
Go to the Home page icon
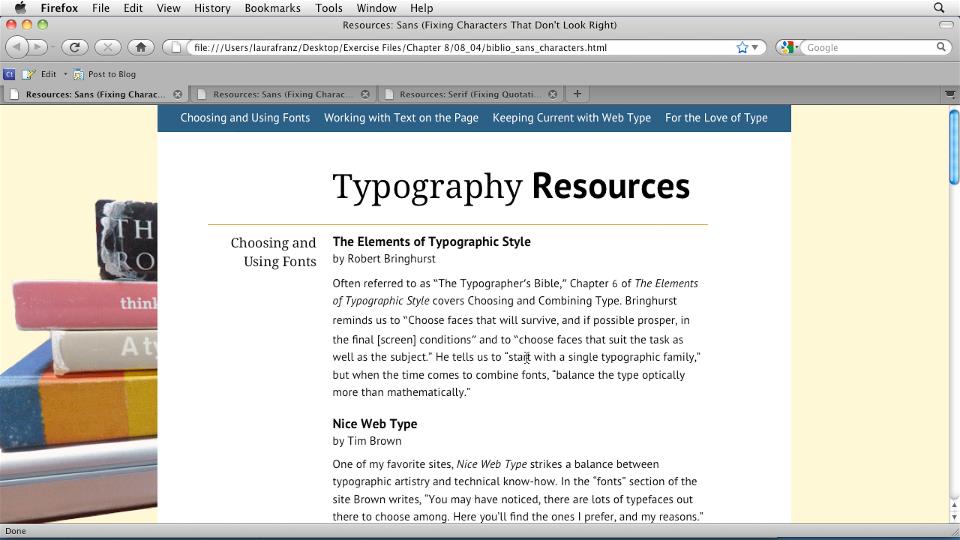coord(141,47)
